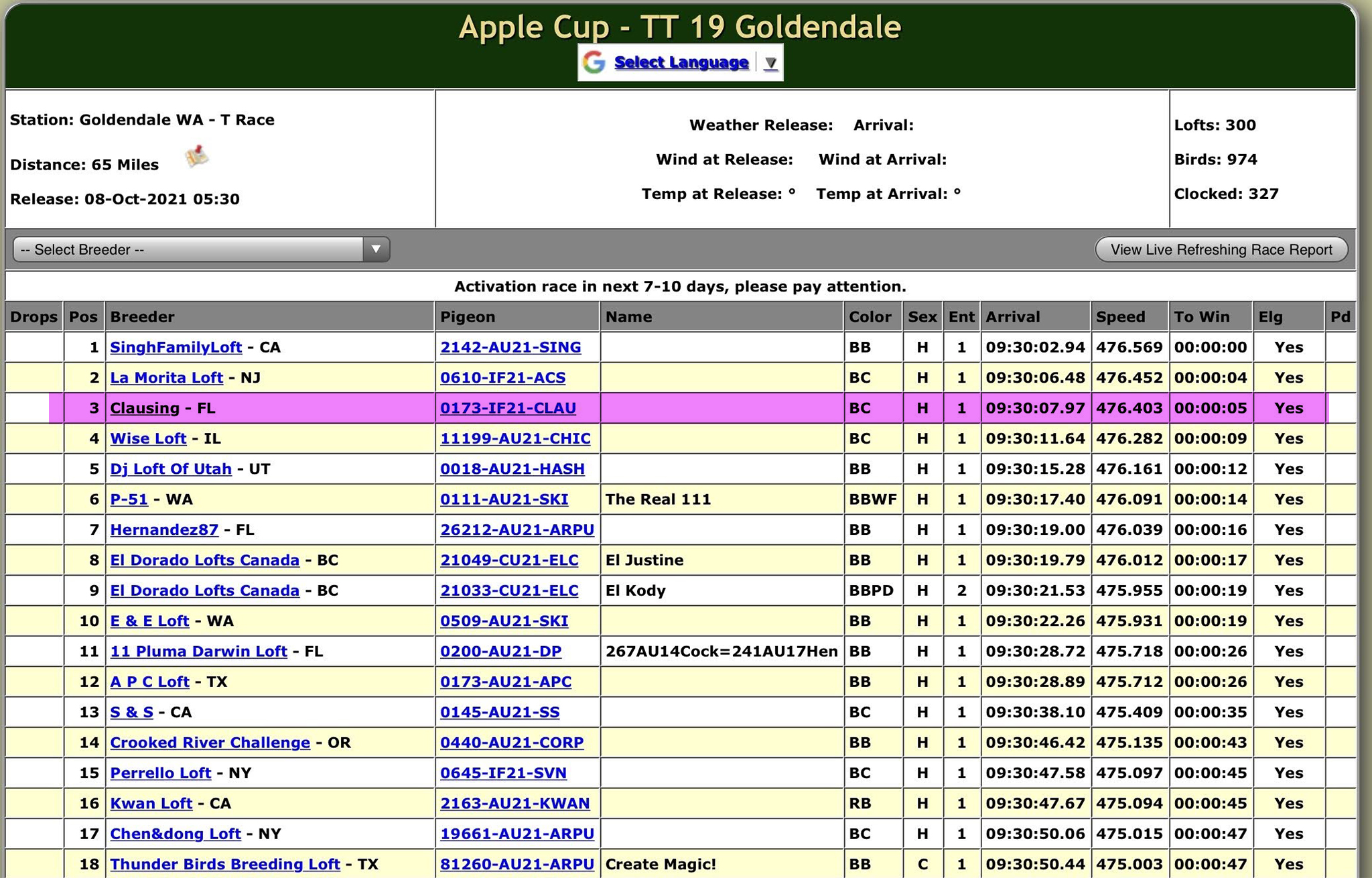Click the La Morita Loft link
The width and height of the screenshot is (1372, 878).
tap(166, 377)
